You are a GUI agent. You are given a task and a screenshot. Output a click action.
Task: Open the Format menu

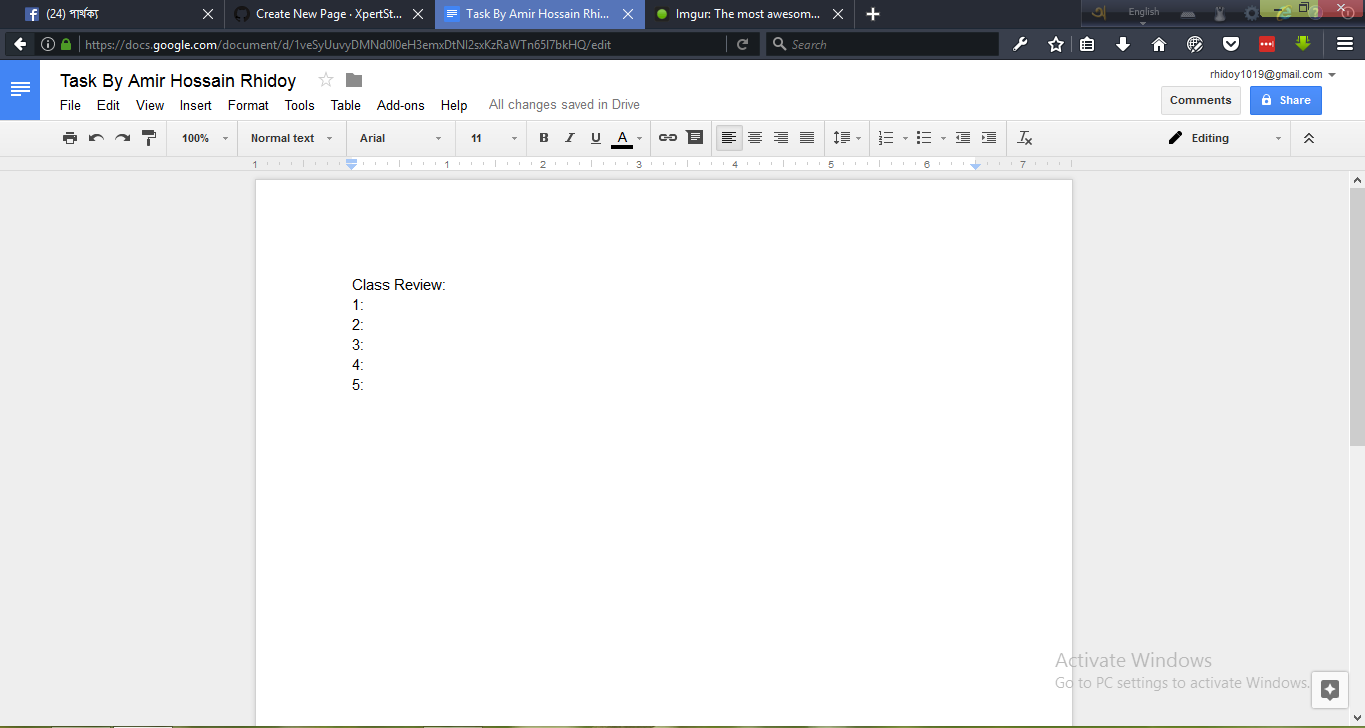pos(248,105)
